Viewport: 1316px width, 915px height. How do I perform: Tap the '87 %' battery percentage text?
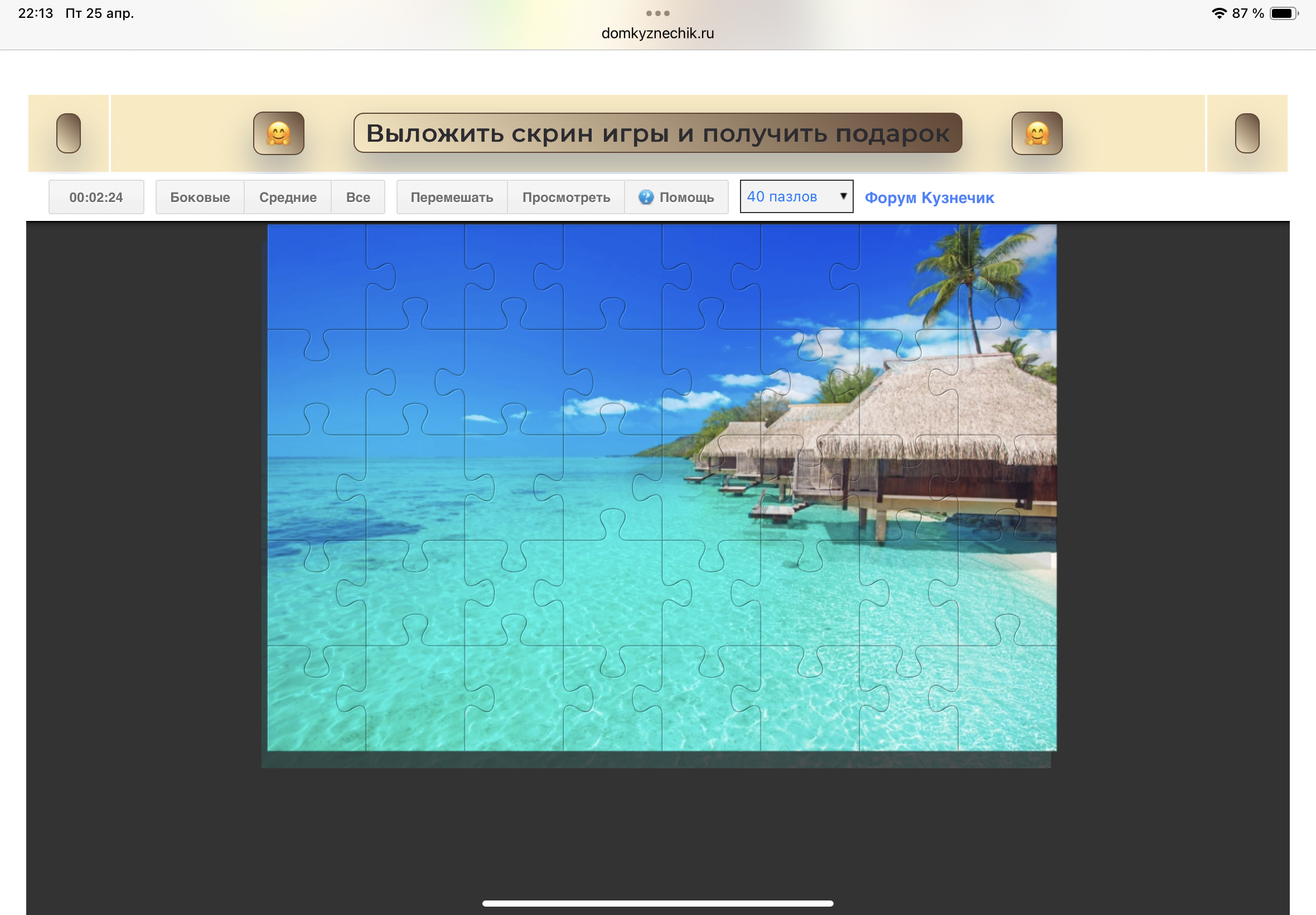click(1247, 13)
